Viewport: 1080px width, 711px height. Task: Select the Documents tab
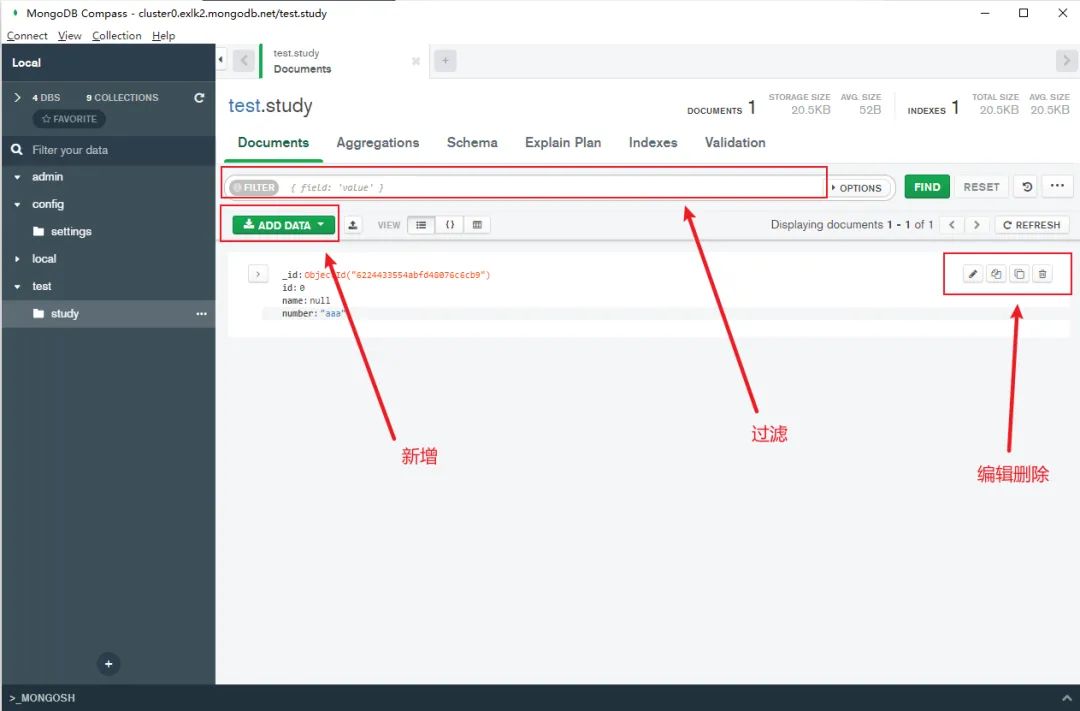(273, 143)
